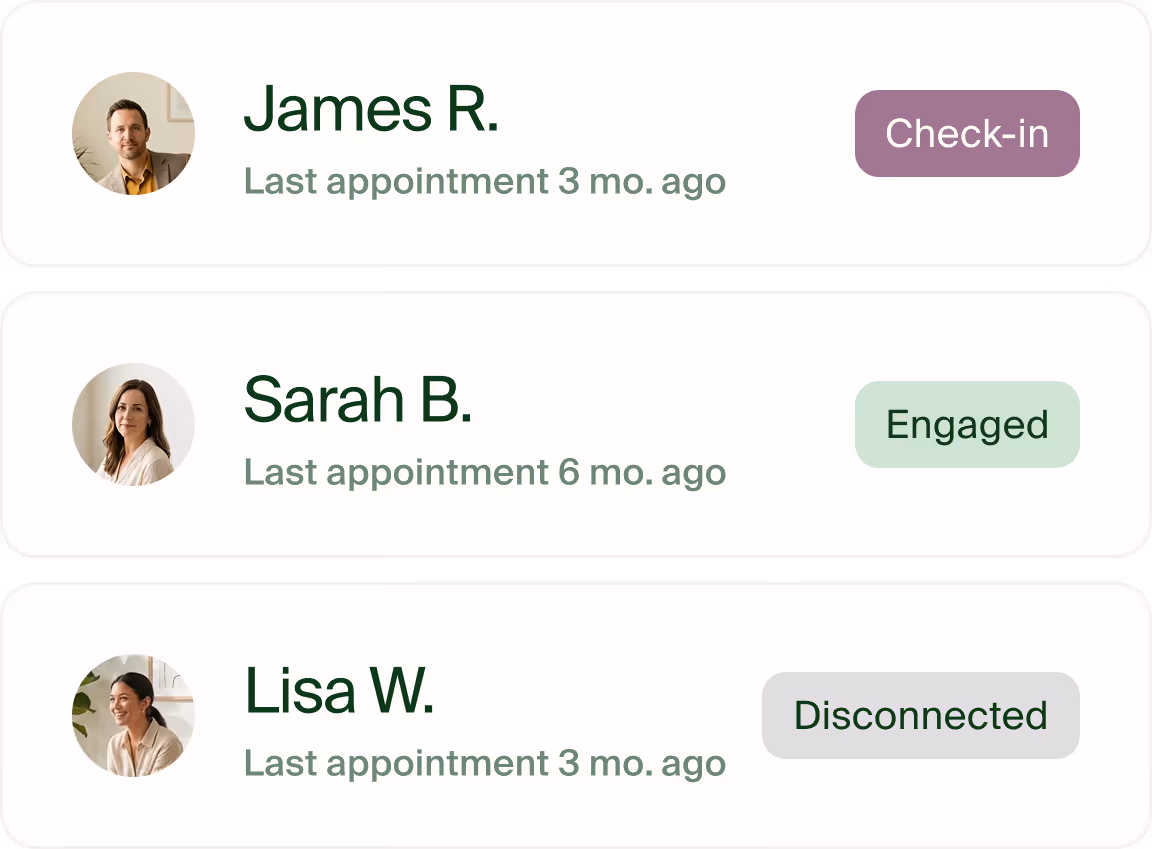Image resolution: width=1152 pixels, height=849 pixels.
Task: Select Sarah B.'s avatar image
Action: click(x=132, y=424)
